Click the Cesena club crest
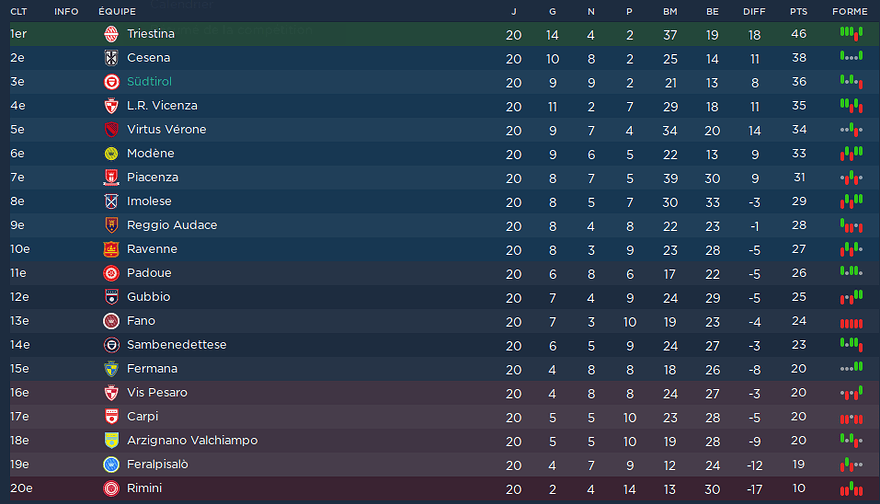This screenshot has width=880, height=504. 111,58
